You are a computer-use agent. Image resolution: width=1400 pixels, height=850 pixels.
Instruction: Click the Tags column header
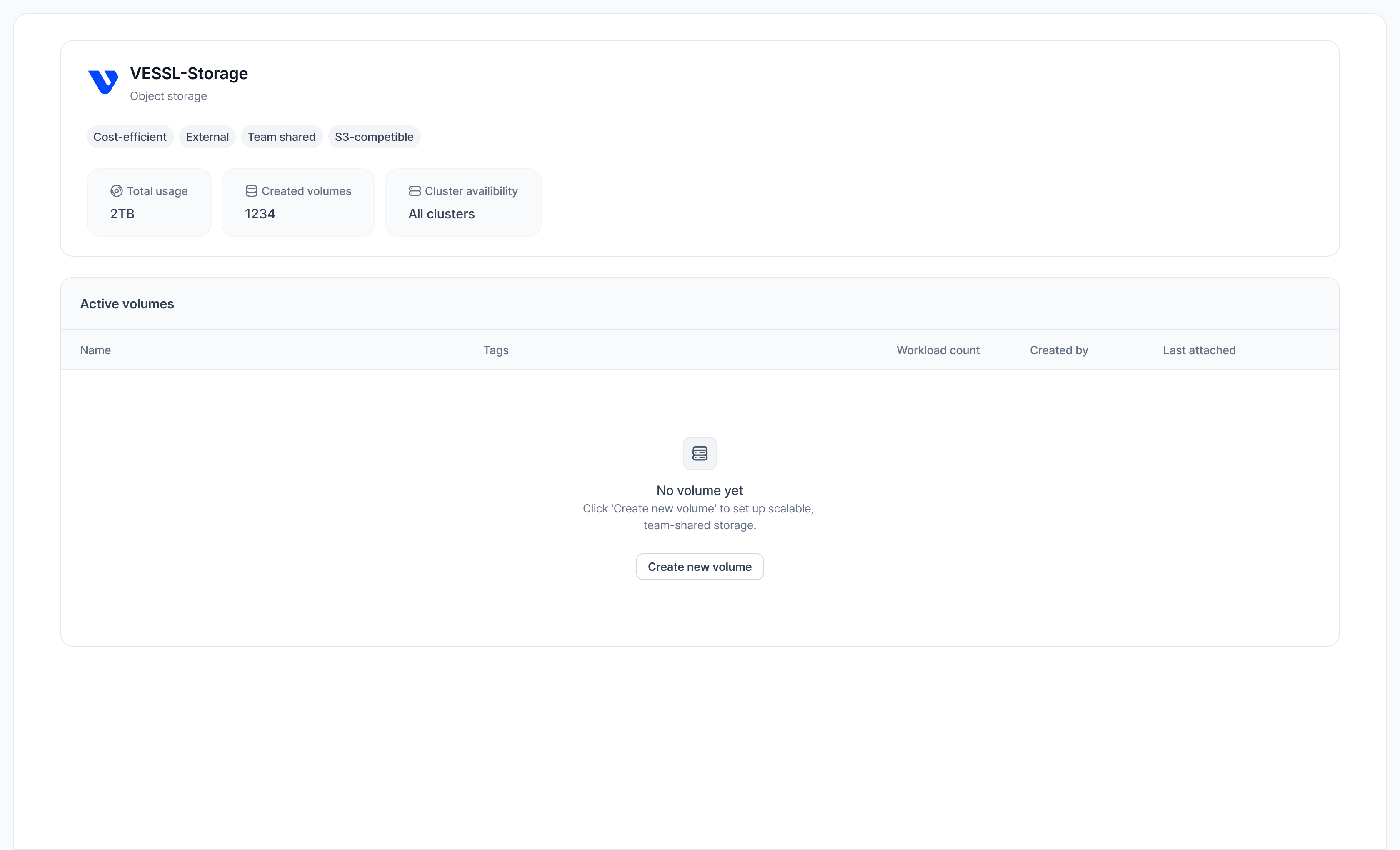click(x=496, y=350)
